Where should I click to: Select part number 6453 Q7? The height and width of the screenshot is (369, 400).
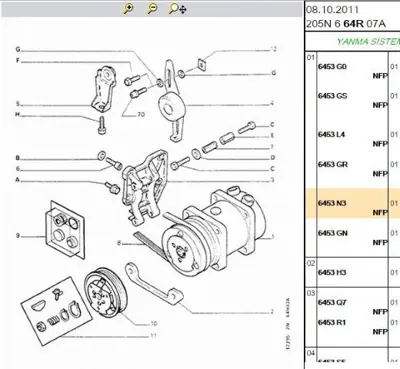pyautogui.click(x=332, y=303)
